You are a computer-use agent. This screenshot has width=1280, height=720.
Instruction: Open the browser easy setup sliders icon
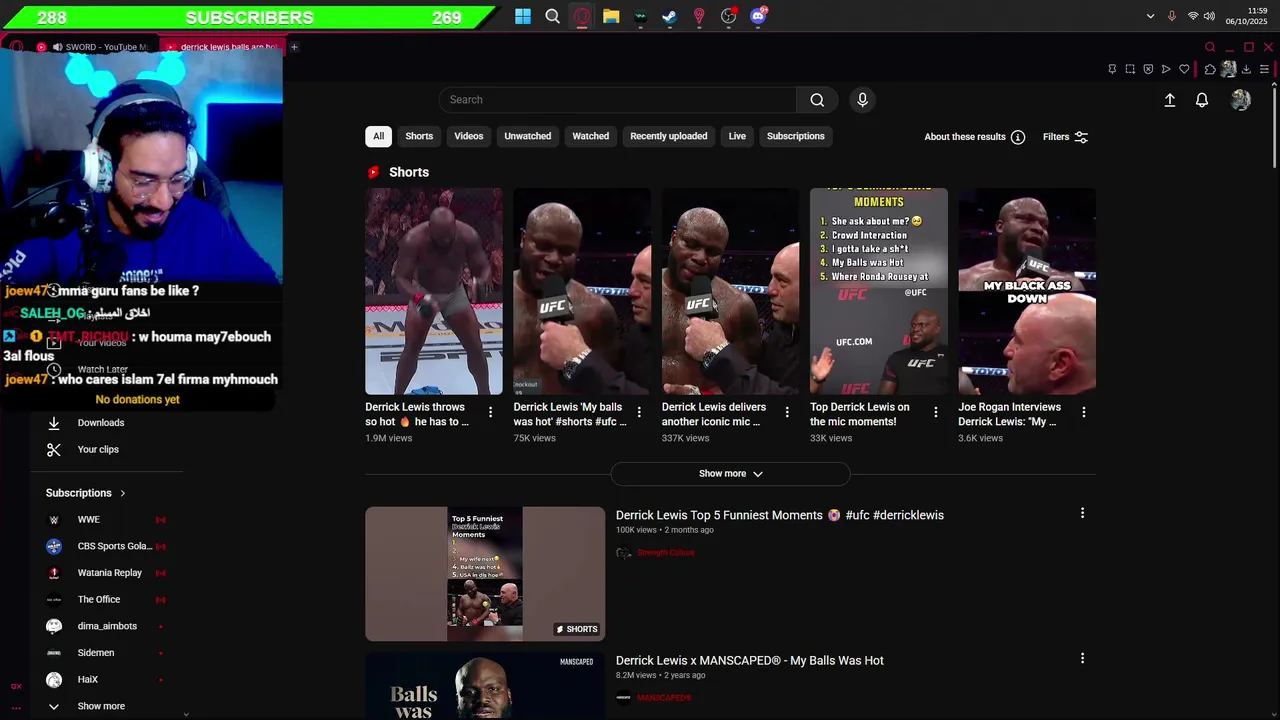tap(1264, 69)
